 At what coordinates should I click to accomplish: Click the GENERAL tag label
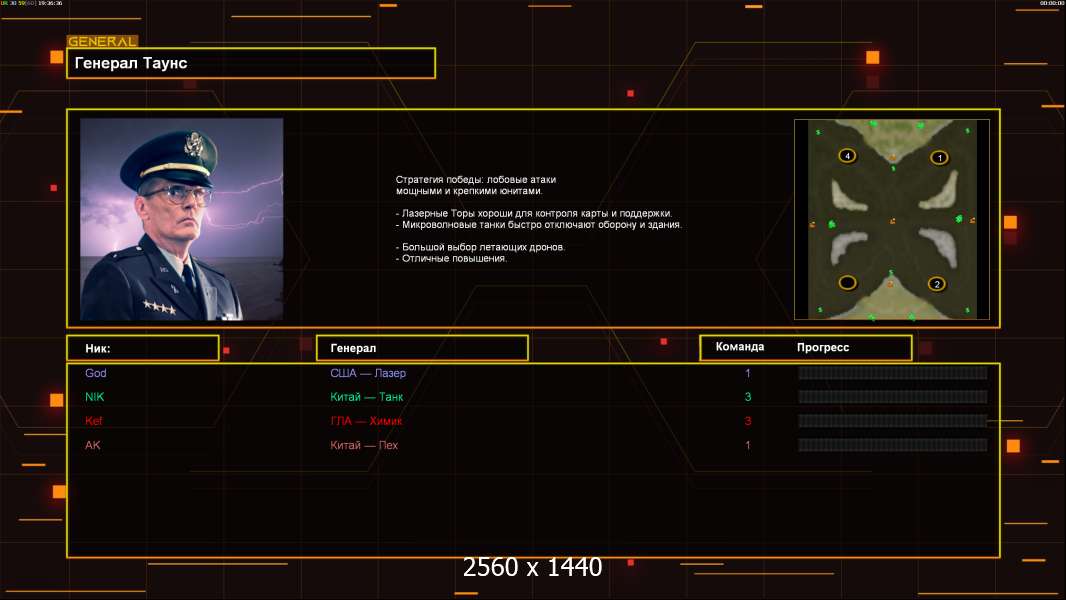tap(103, 41)
